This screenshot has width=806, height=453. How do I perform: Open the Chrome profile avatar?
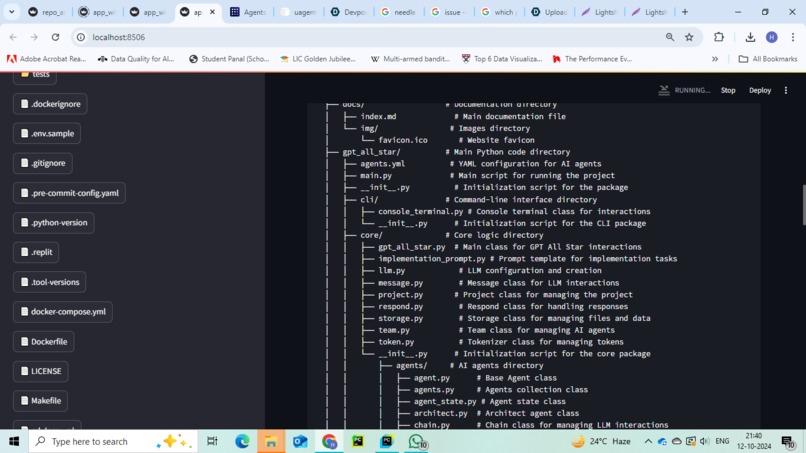coord(772,37)
